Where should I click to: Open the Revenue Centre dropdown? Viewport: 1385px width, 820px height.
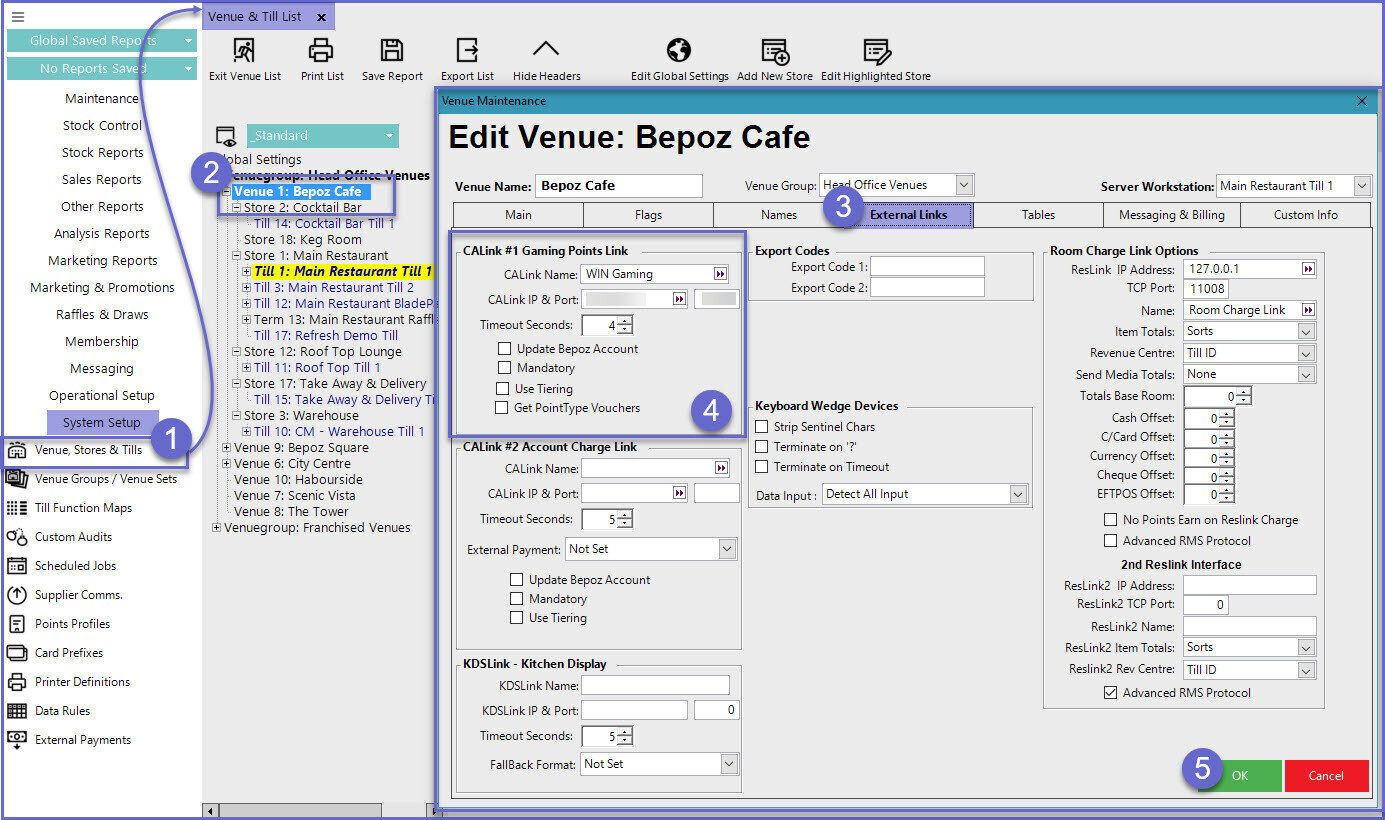click(x=1306, y=353)
